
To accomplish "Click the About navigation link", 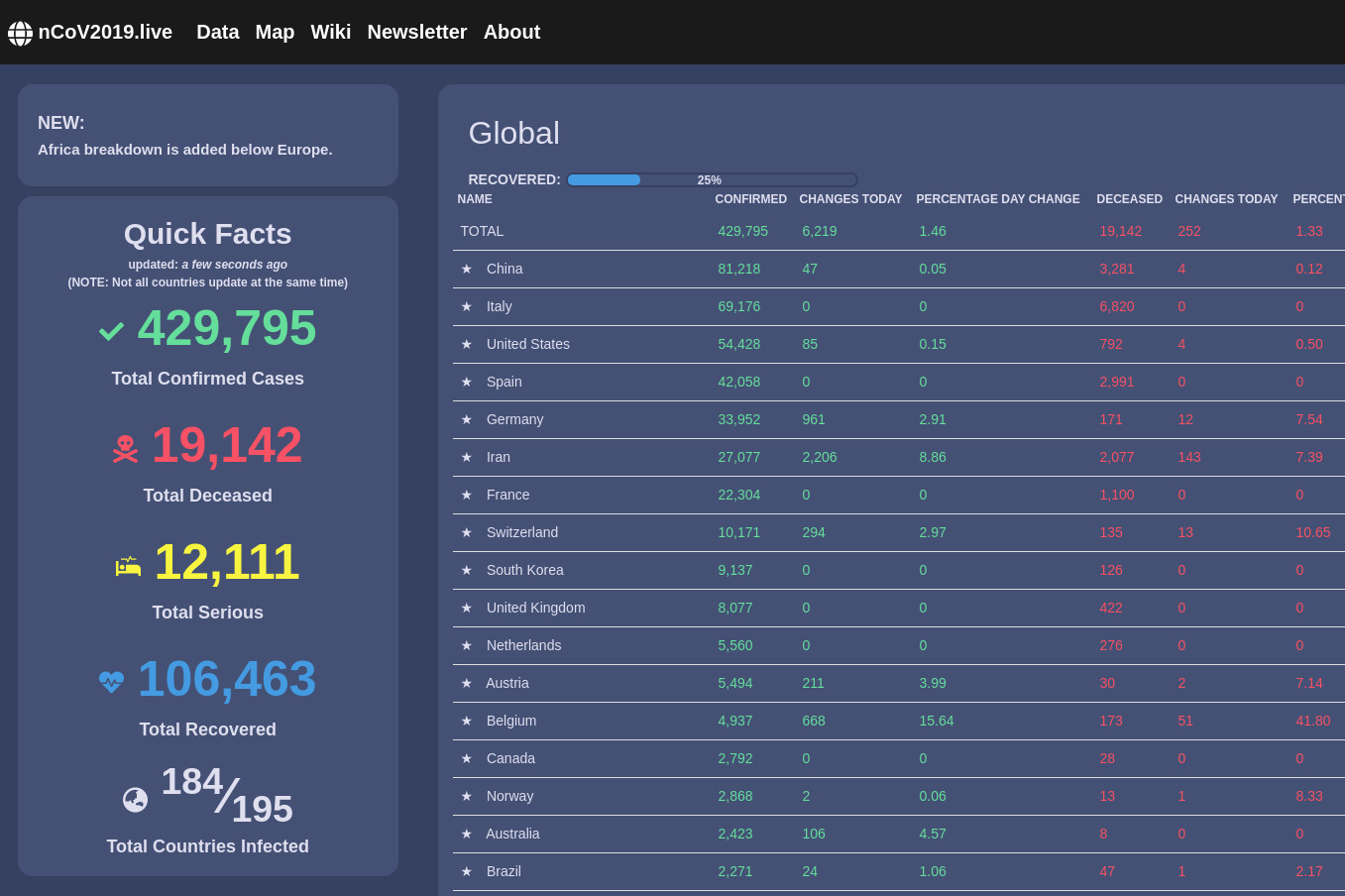I will (511, 32).
